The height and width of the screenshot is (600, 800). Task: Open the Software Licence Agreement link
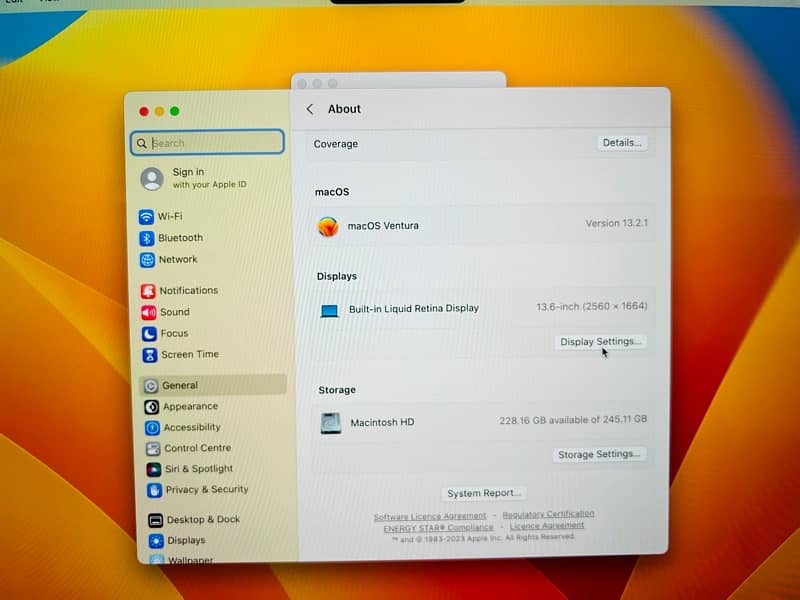[430, 516]
